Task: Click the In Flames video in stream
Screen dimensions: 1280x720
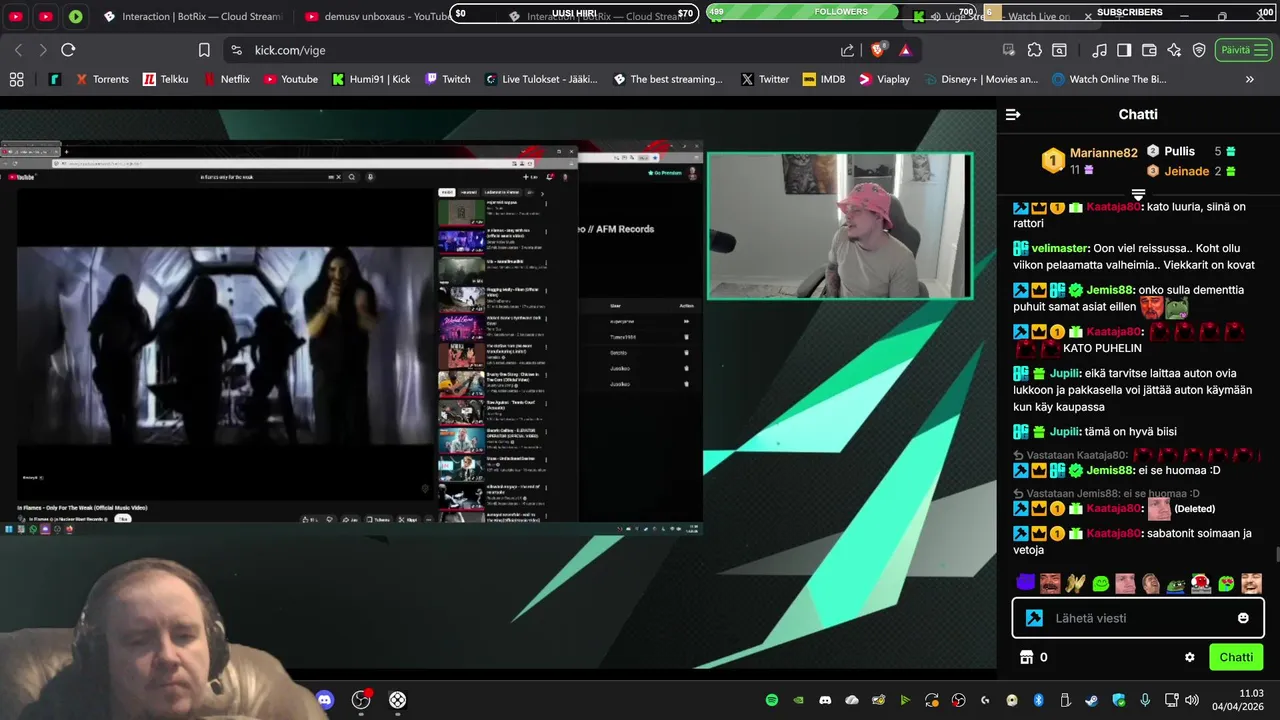Action: 224,345
